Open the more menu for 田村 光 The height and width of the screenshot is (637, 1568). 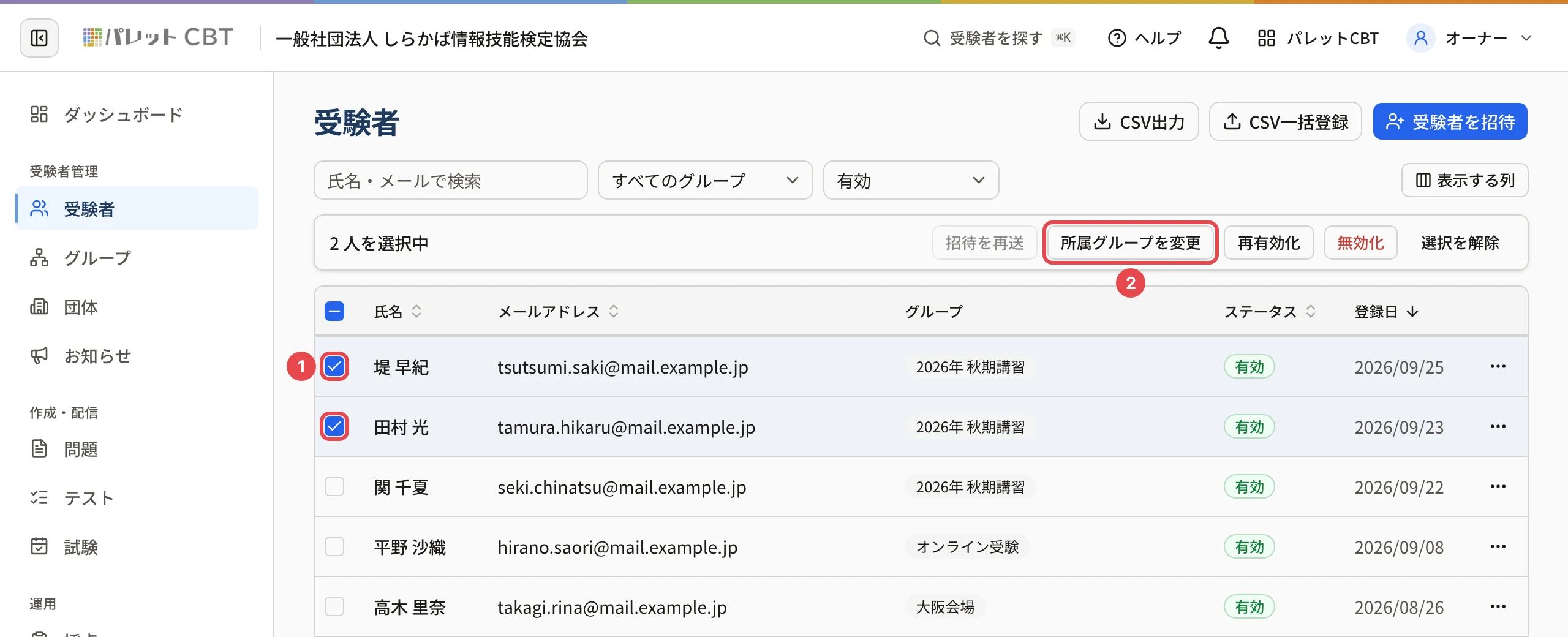(1498, 427)
